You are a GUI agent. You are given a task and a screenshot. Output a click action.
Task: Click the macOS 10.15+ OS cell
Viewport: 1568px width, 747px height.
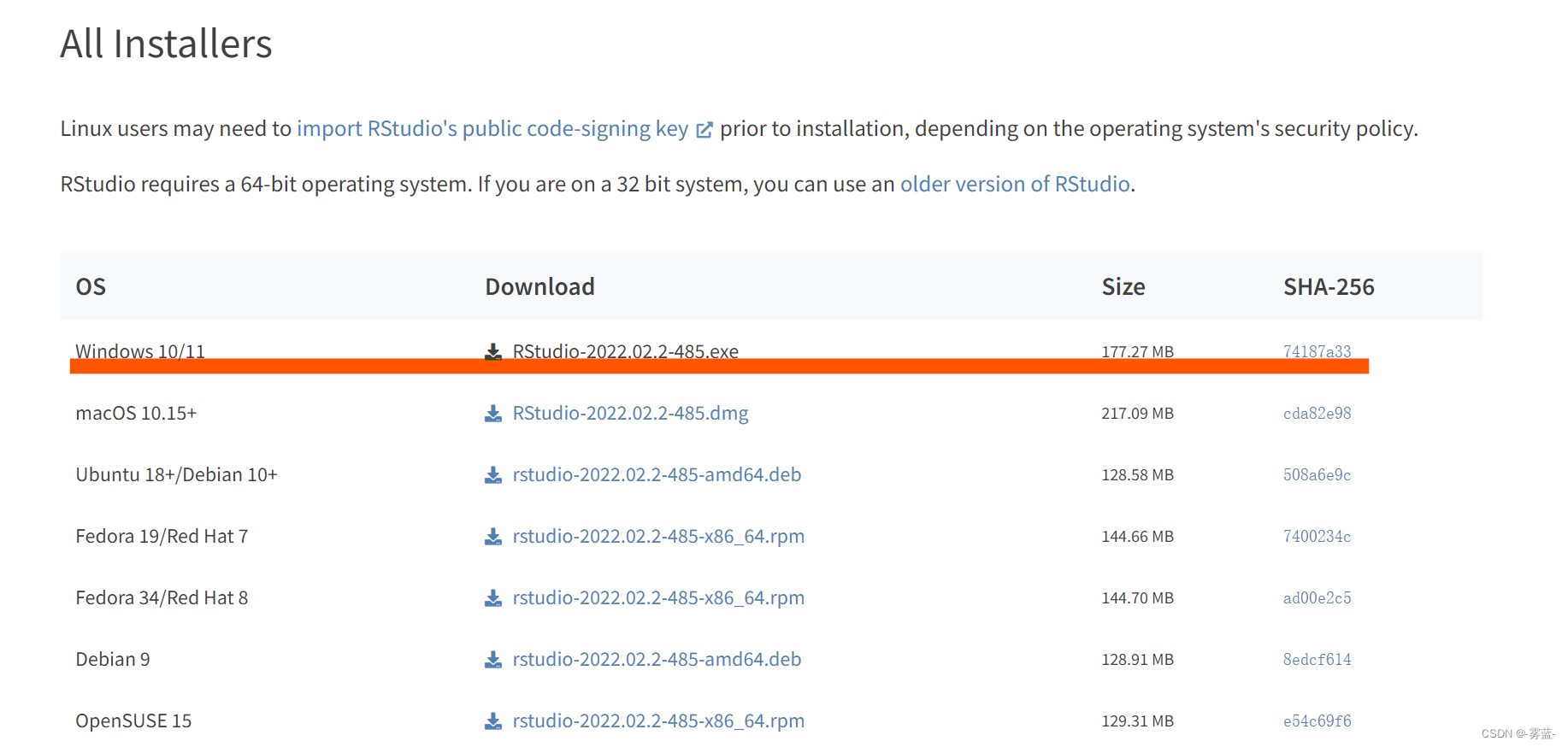(x=136, y=413)
